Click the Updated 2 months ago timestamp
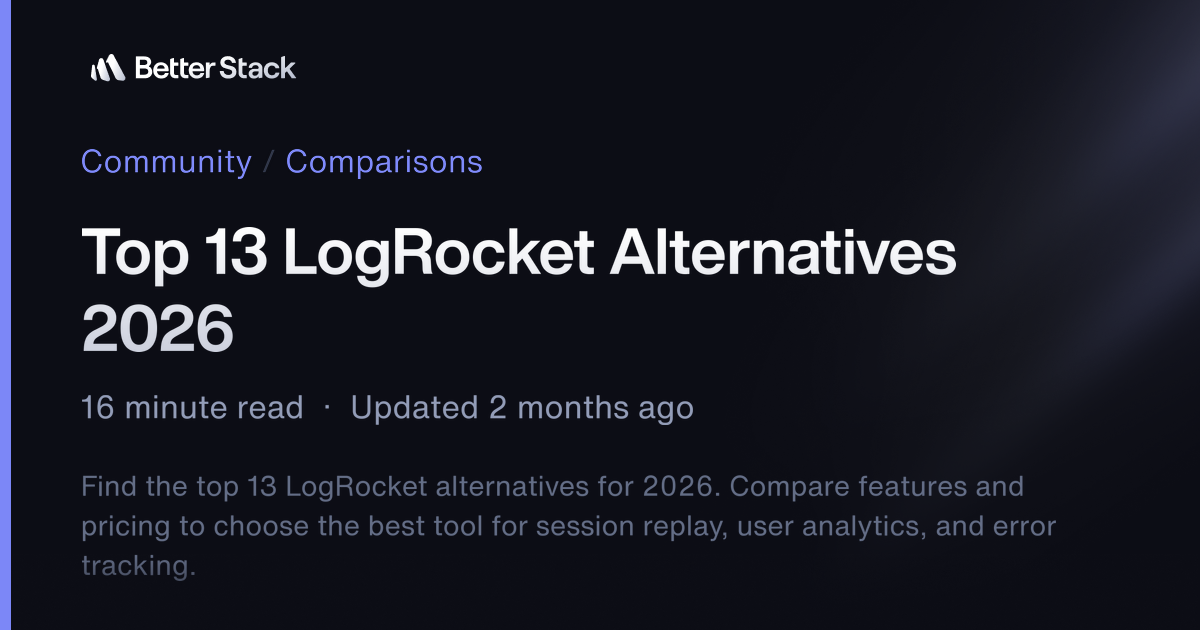The image size is (1200, 630). click(522, 408)
